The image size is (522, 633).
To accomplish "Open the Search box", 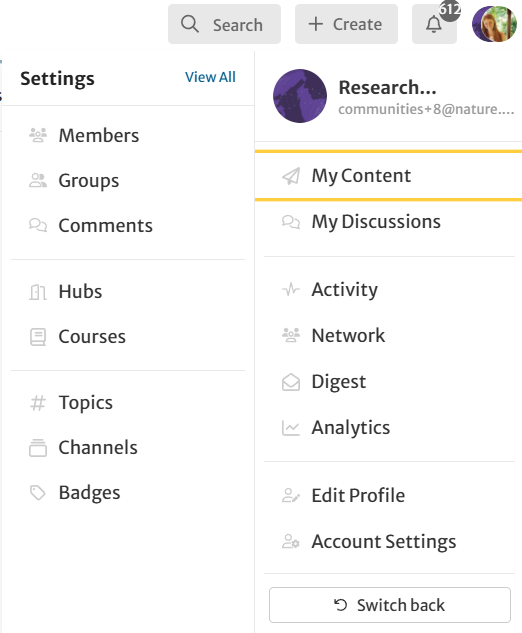I will click(224, 24).
